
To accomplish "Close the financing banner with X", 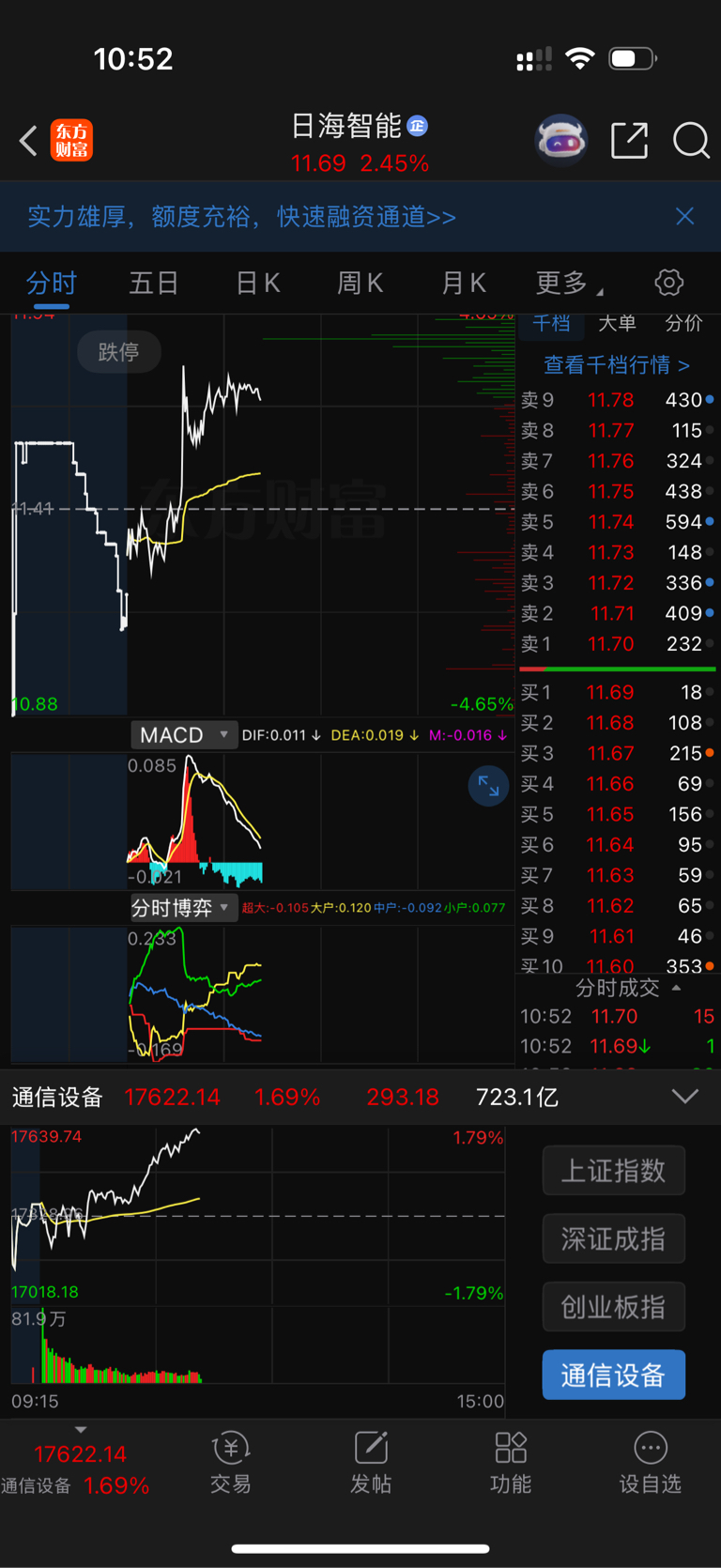I will click(685, 216).
